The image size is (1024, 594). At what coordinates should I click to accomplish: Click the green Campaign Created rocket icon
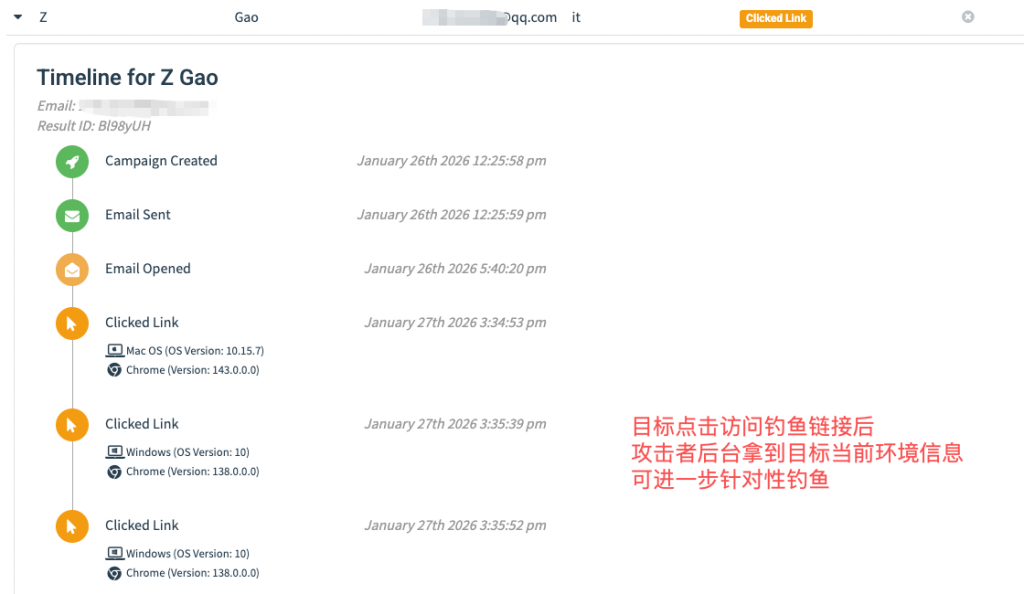tap(72, 161)
